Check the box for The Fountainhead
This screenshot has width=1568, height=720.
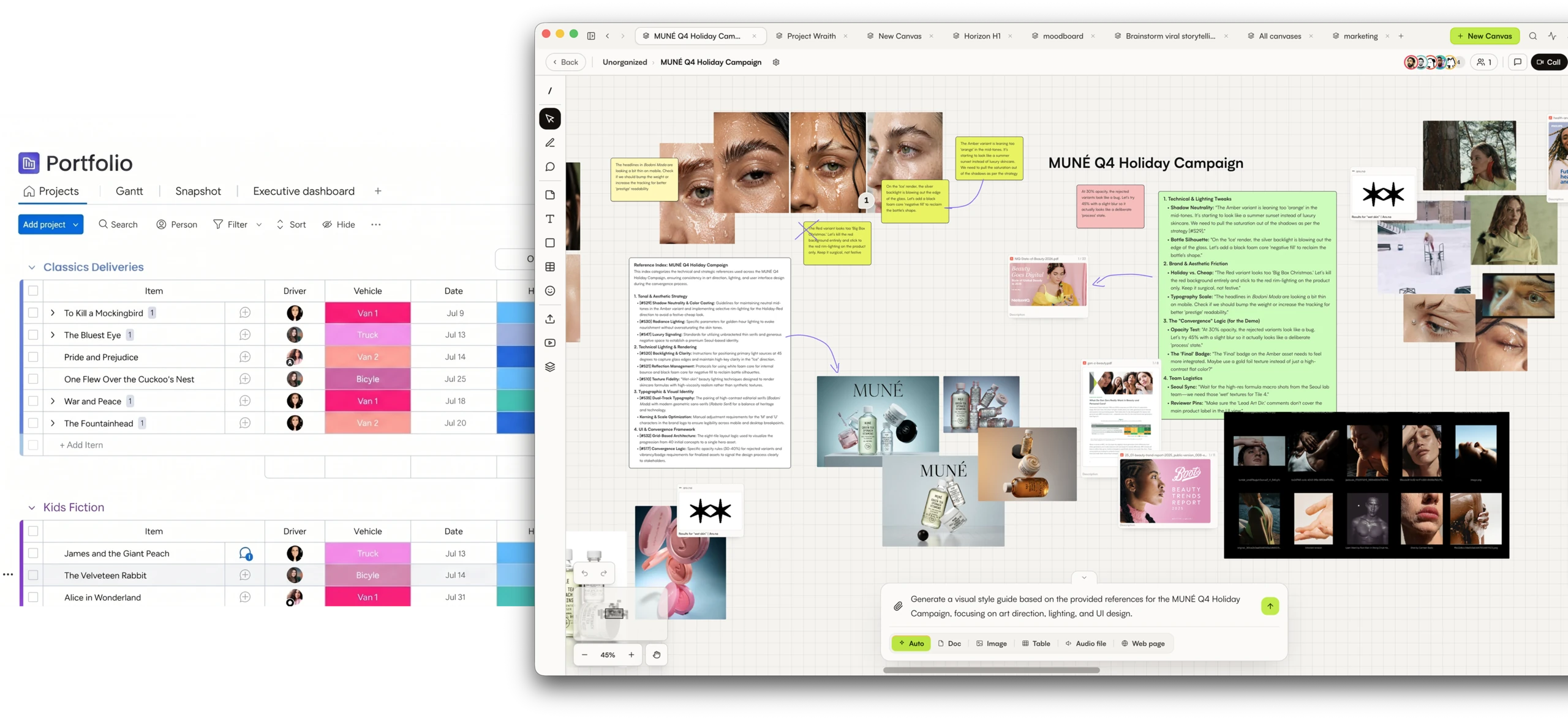point(33,423)
